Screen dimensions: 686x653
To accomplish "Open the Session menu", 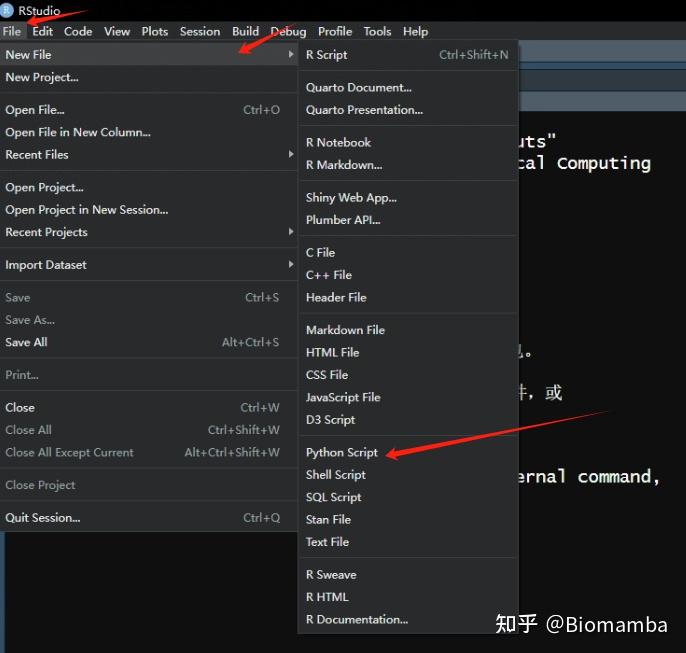I will coord(200,31).
